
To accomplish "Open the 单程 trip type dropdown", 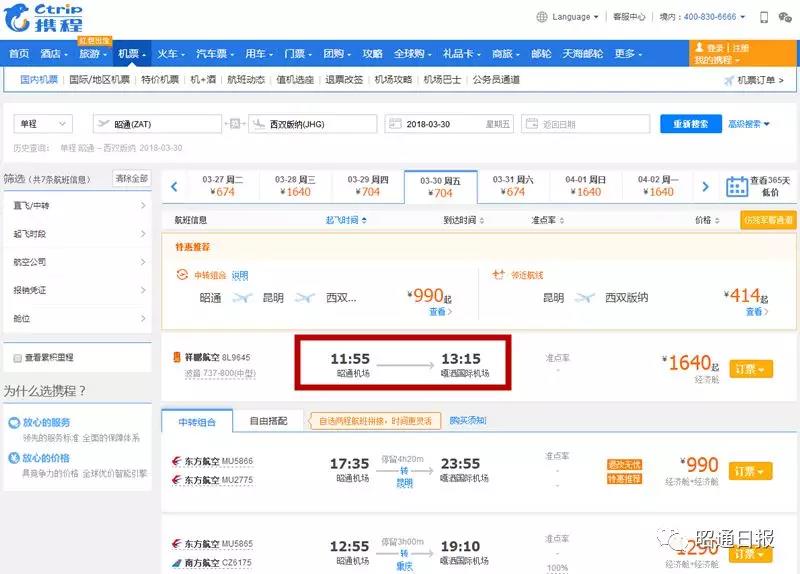I will tap(43, 124).
